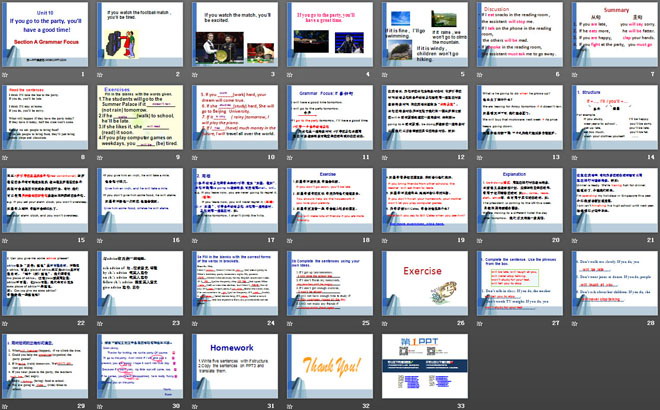
Task: Select the Structure slide 14 thumbnail
Action: (x=615, y=117)
